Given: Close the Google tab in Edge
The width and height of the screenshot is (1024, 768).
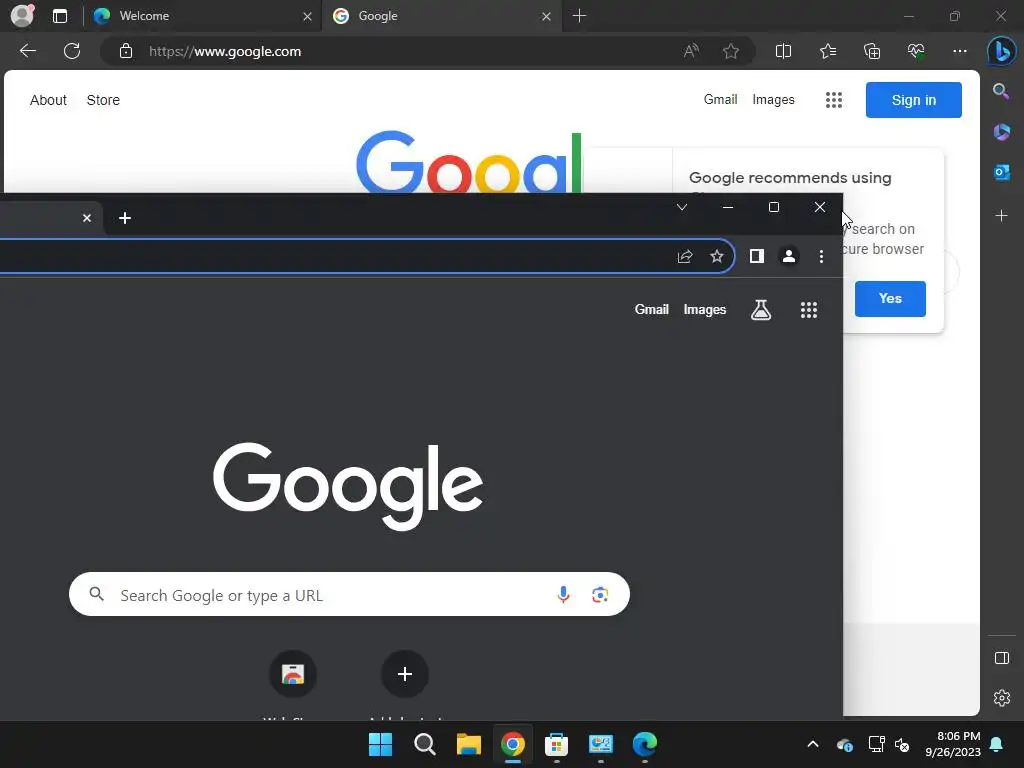Looking at the screenshot, I should tap(546, 16).
